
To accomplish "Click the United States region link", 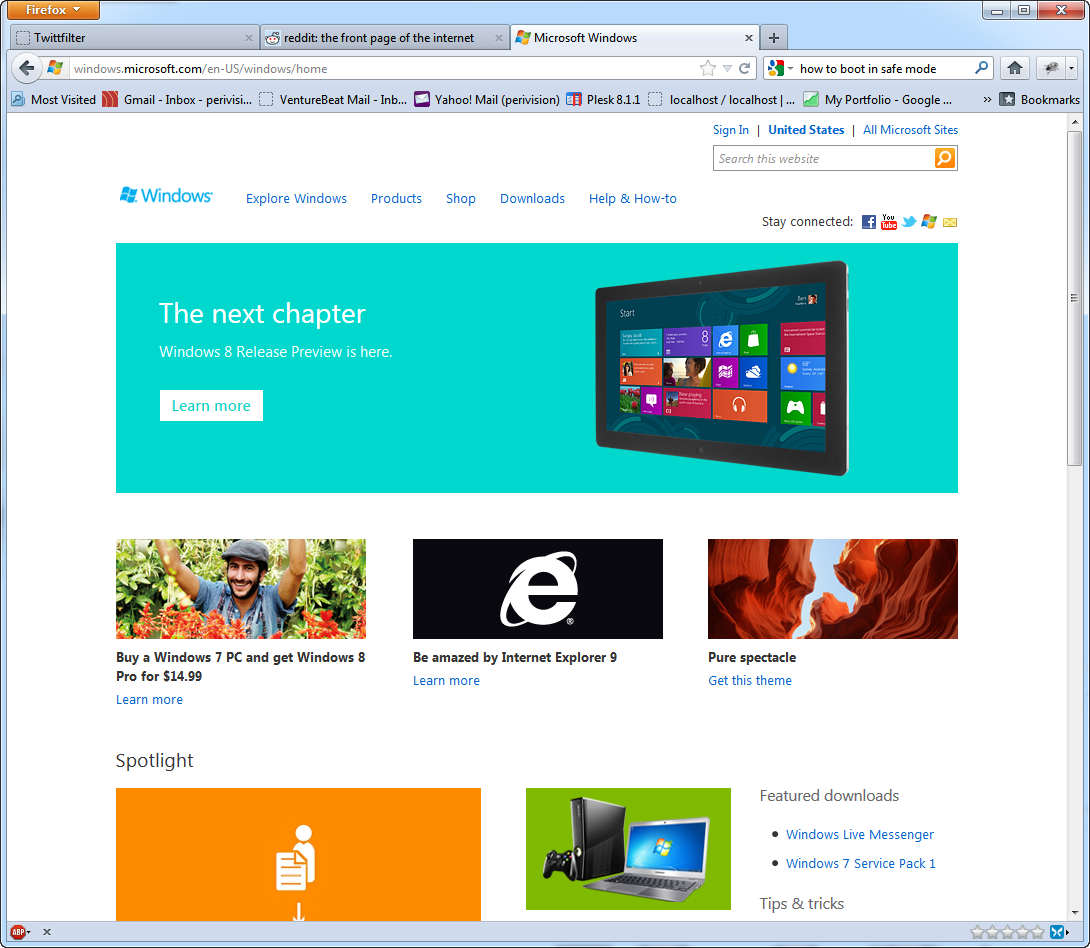I will tap(806, 129).
